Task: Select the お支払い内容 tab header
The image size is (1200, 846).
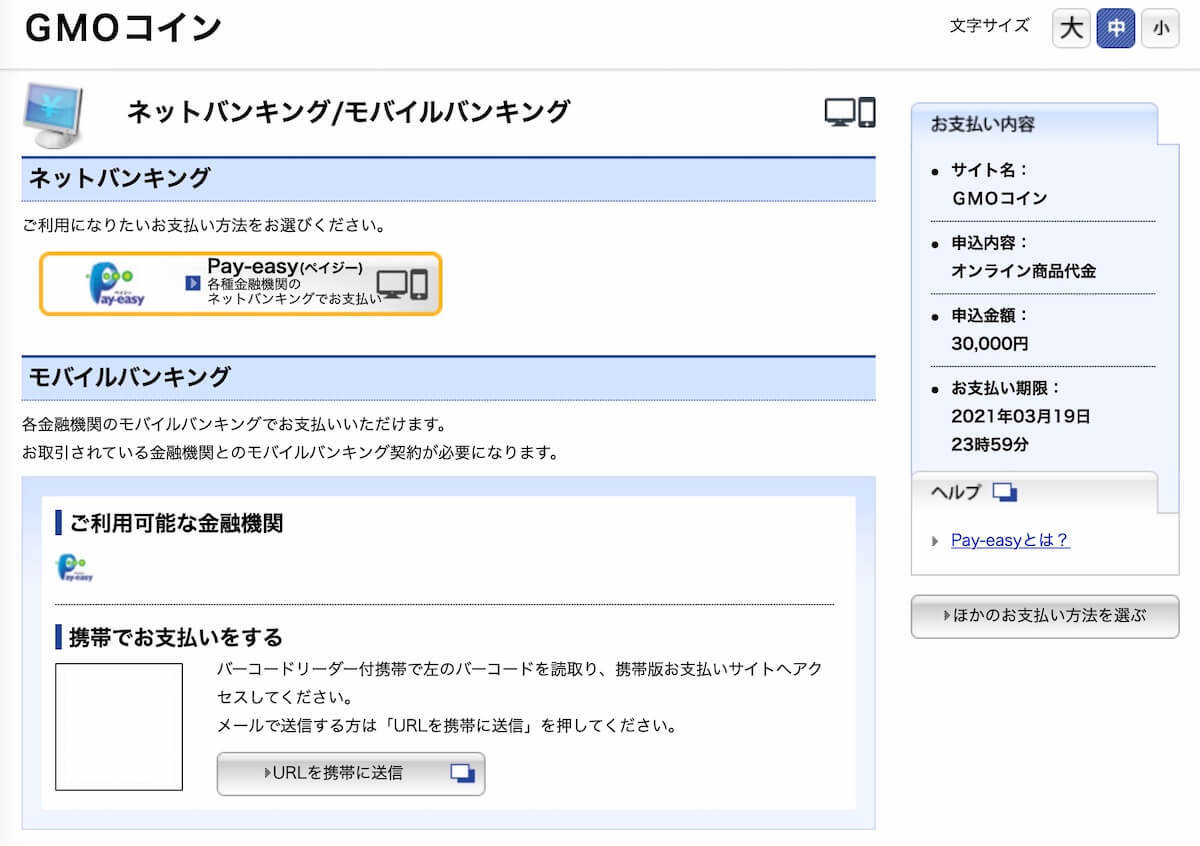Action: coord(1034,124)
